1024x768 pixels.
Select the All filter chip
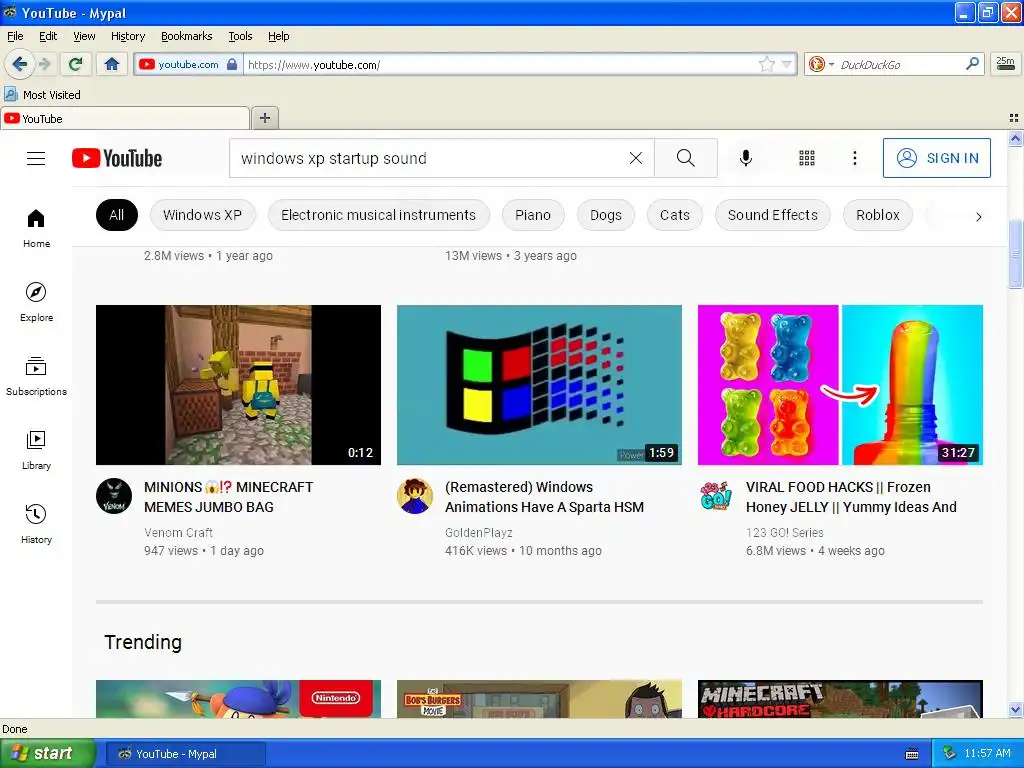(117, 215)
